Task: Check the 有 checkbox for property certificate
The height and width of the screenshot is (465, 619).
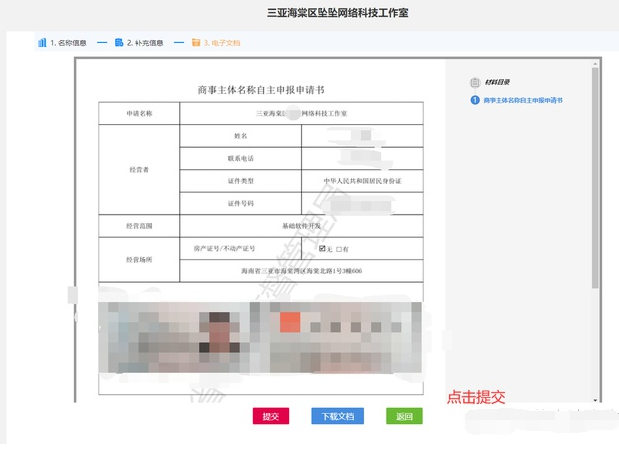Action: [x=340, y=248]
